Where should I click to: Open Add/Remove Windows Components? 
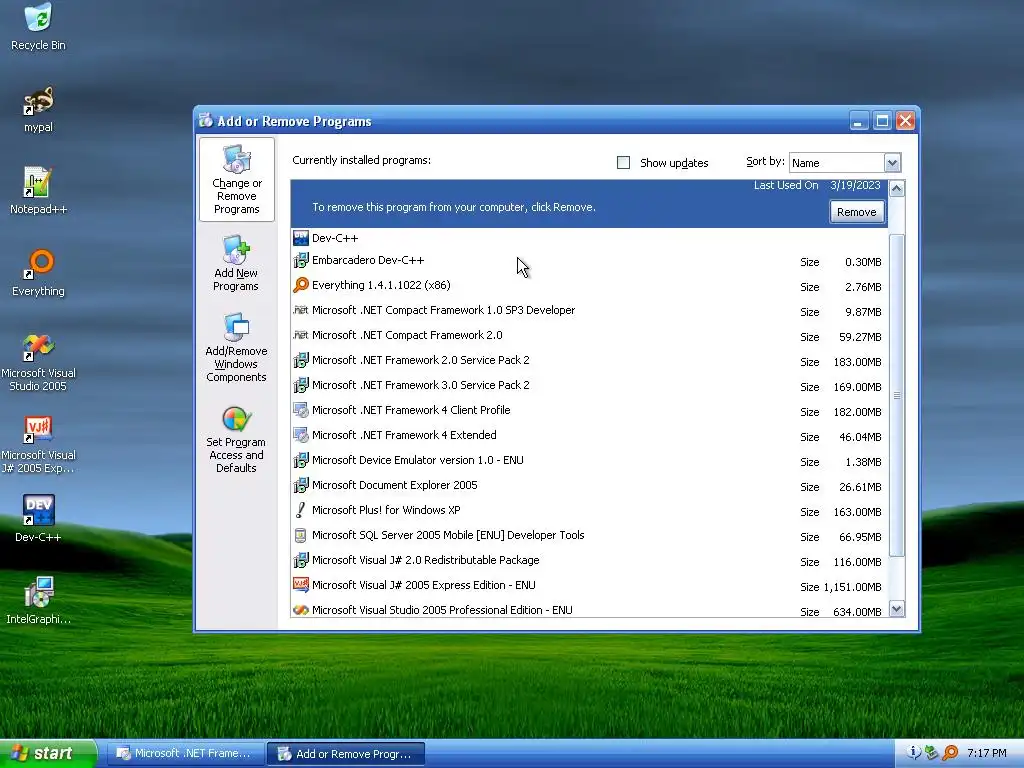click(236, 348)
